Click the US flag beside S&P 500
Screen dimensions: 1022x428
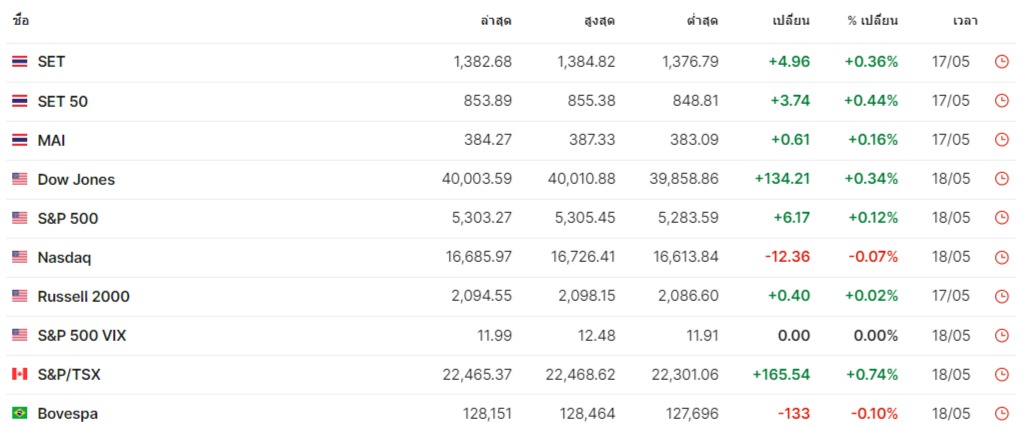click(x=19, y=218)
